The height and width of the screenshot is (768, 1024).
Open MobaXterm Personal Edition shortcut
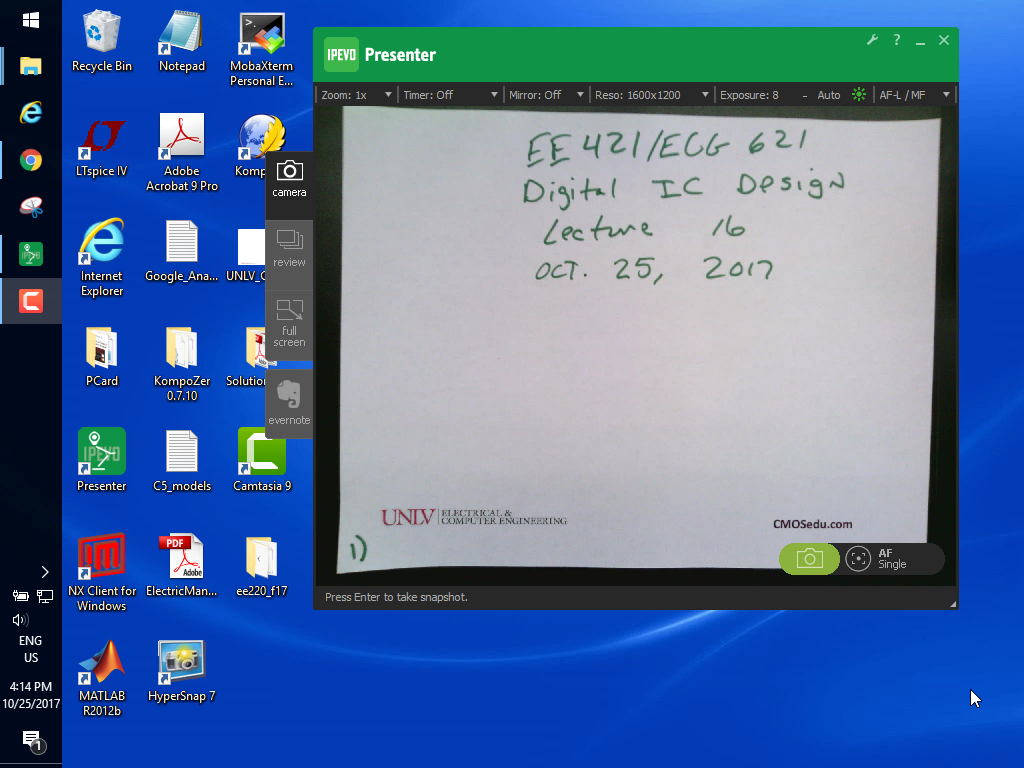click(261, 49)
